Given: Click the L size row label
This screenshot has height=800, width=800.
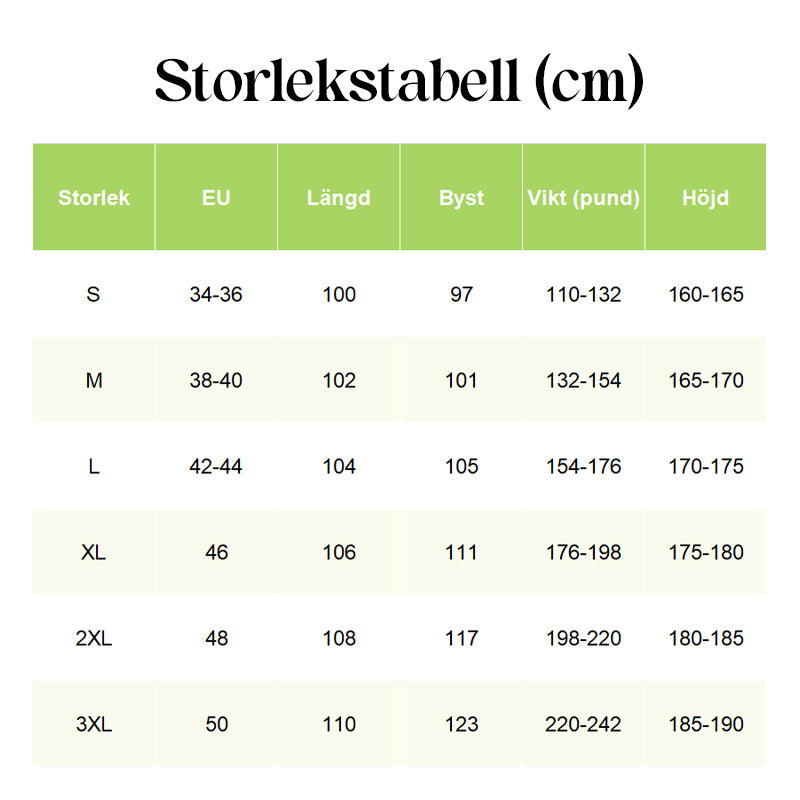Looking at the screenshot, I should (x=94, y=466).
